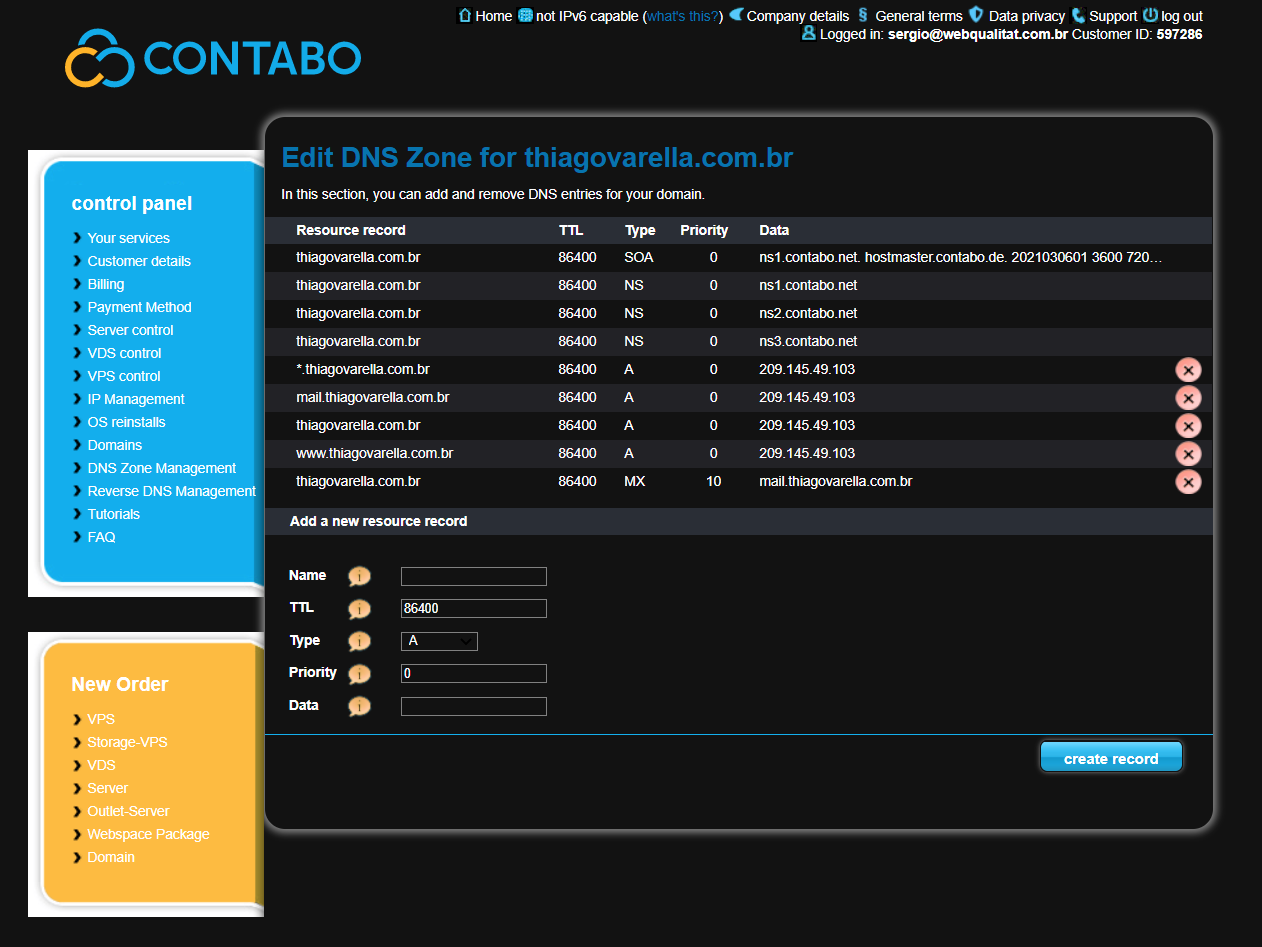Click into the Data input field
1262x947 pixels.
473,707
